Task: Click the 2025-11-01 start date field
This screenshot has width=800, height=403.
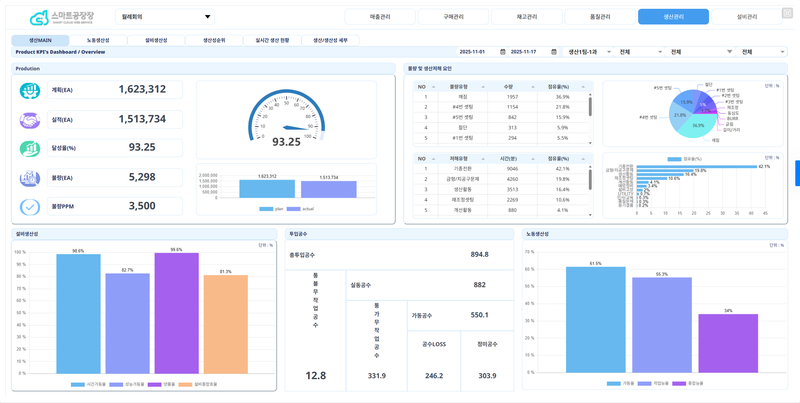Action: click(473, 52)
